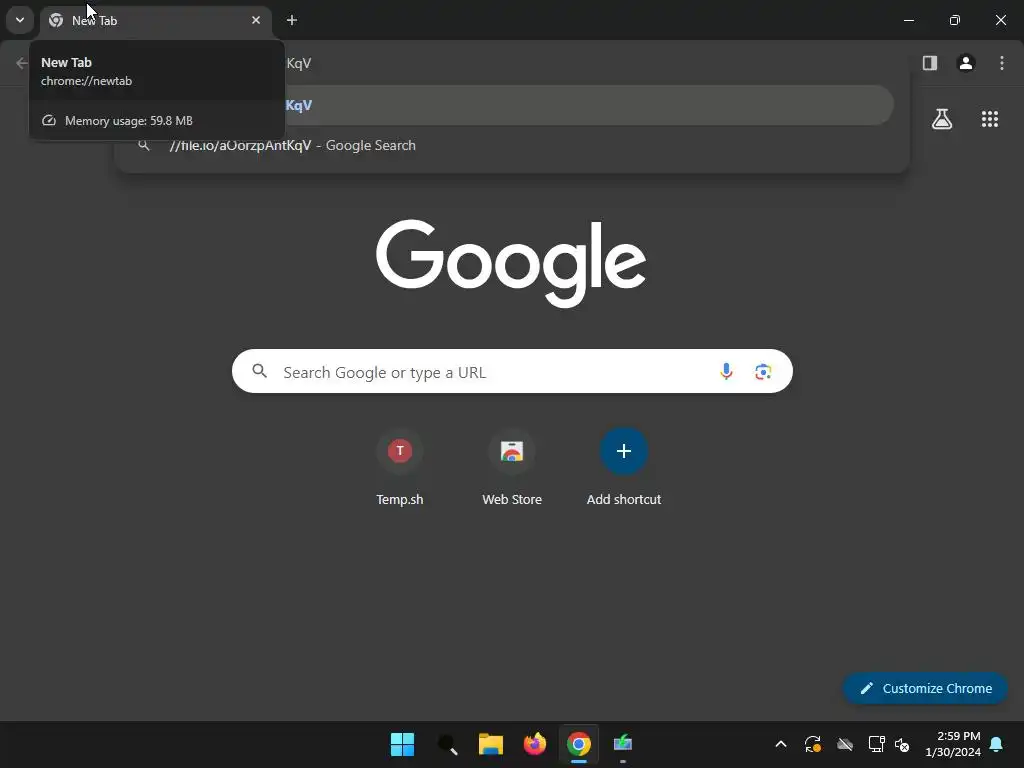Focus the Search Google or type a URL box
The height and width of the screenshot is (768, 1024).
click(x=512, y=372)
